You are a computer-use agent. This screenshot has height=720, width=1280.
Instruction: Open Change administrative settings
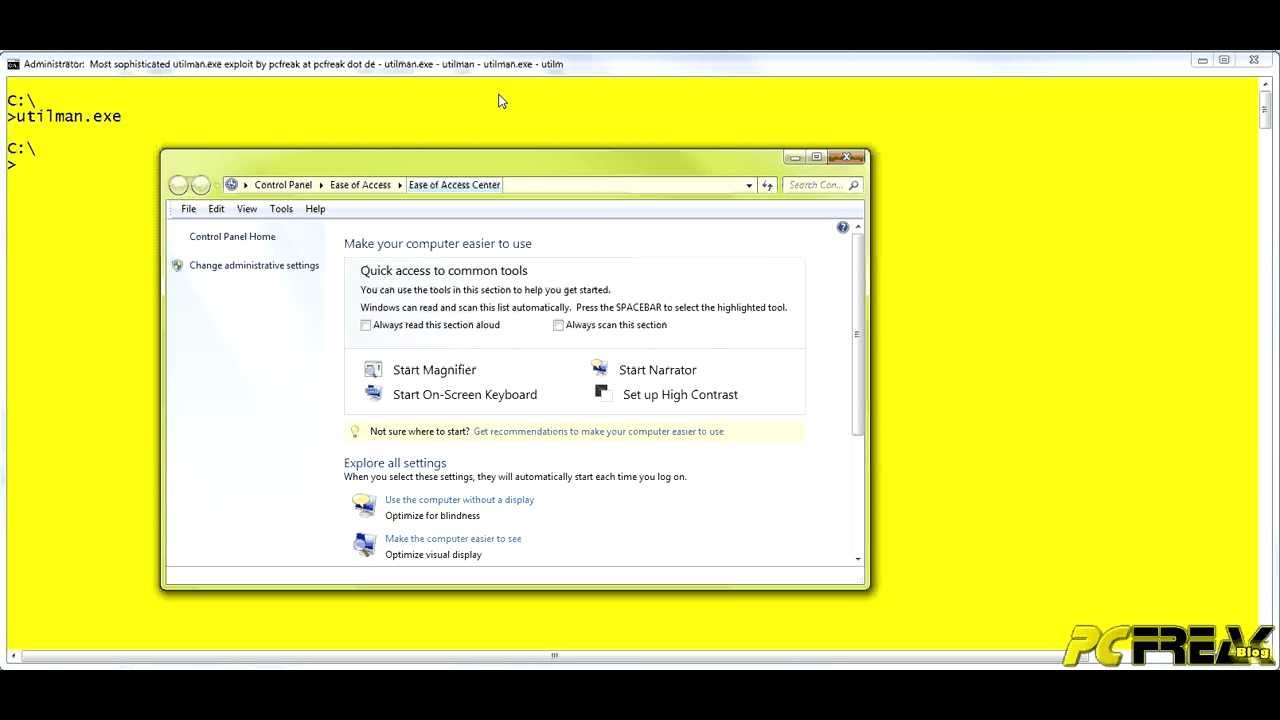click(x=254, y=266)
